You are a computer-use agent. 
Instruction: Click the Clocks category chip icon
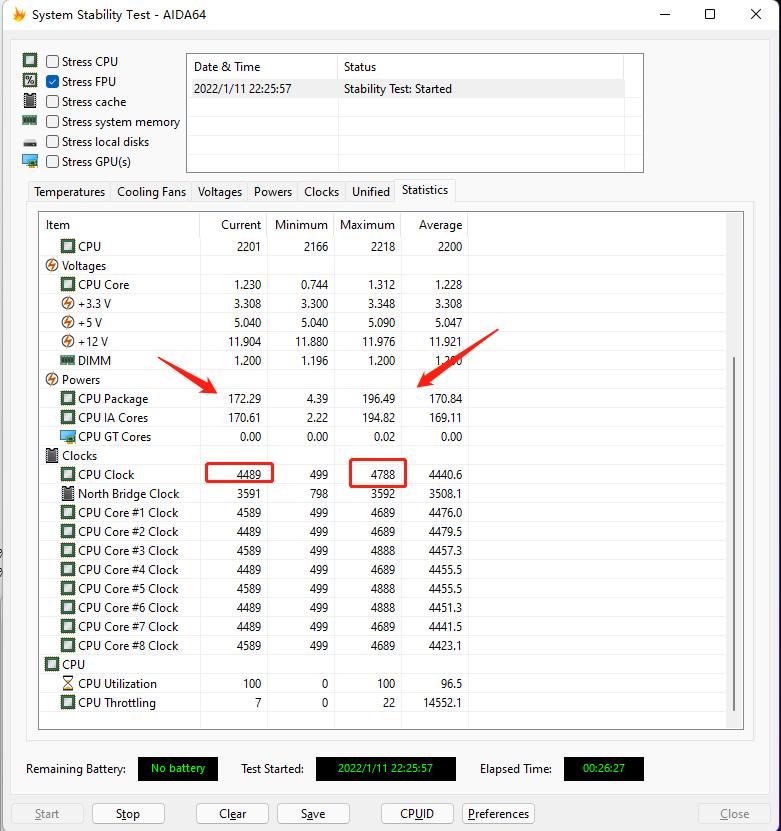[x=52, y=455]
